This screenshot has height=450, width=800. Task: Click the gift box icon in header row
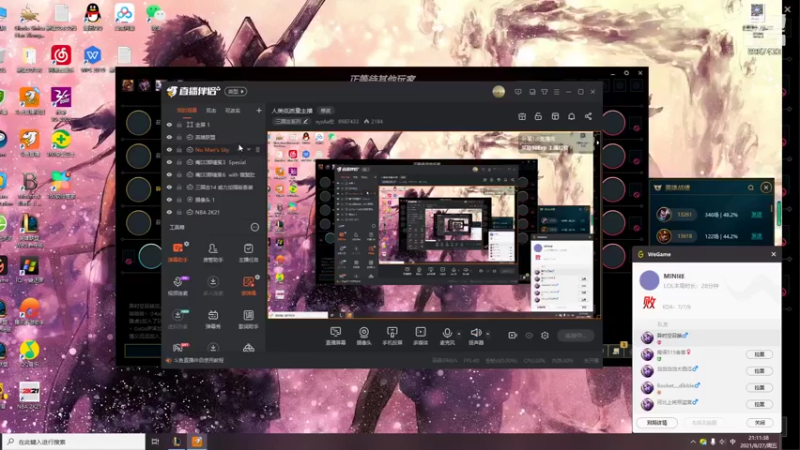click(x=522, y=116)
